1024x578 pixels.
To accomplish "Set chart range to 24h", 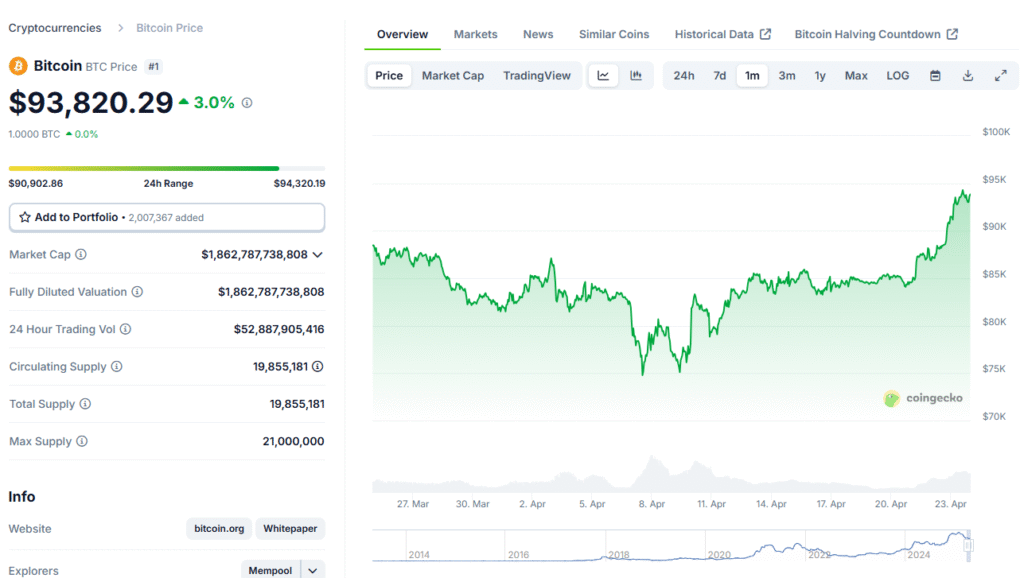I will 684,76.
